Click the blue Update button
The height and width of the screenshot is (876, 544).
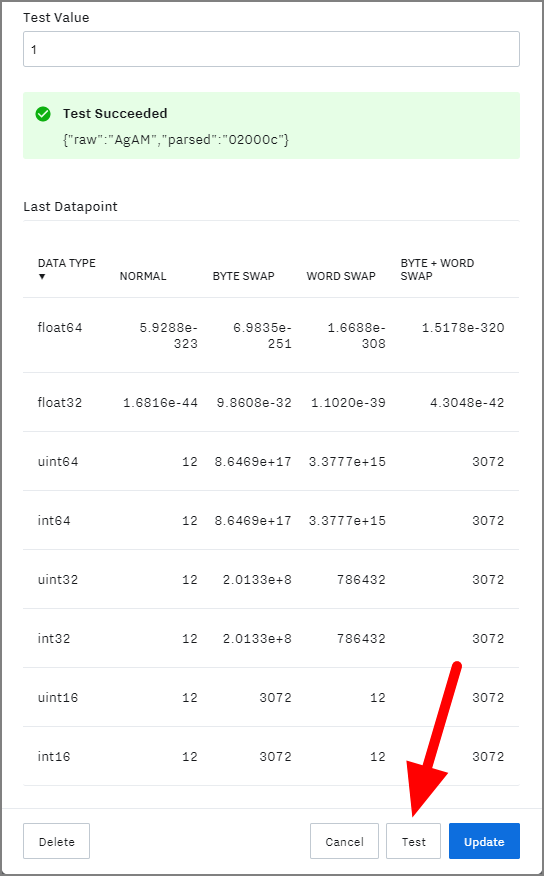coord(484,841)
